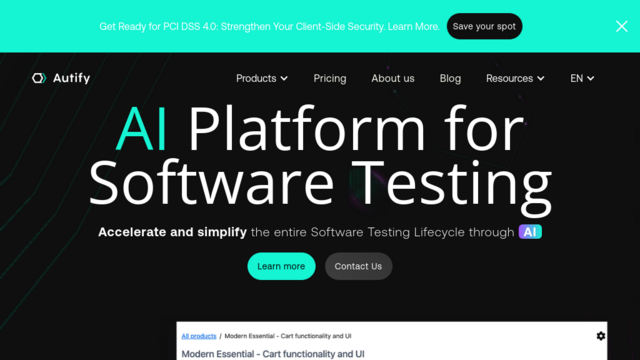Expand the Resources dropdown menu

coord(515,78)
